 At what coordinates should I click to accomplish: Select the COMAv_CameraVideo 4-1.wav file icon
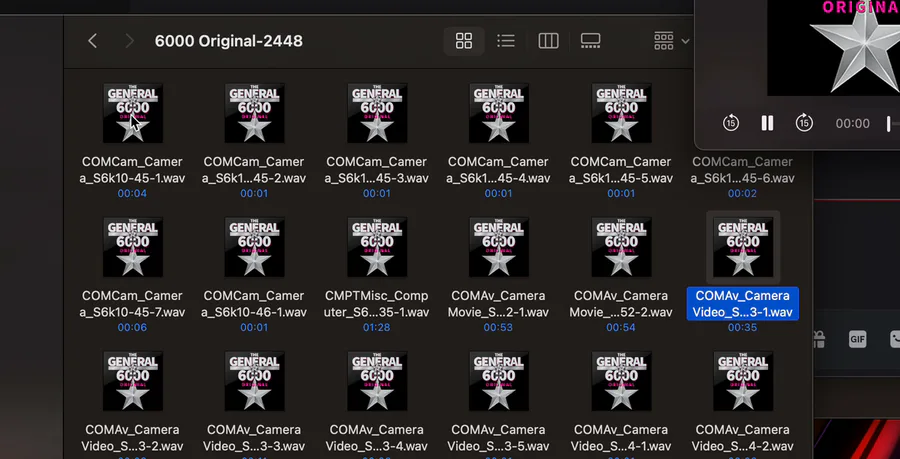pos(621,381)
